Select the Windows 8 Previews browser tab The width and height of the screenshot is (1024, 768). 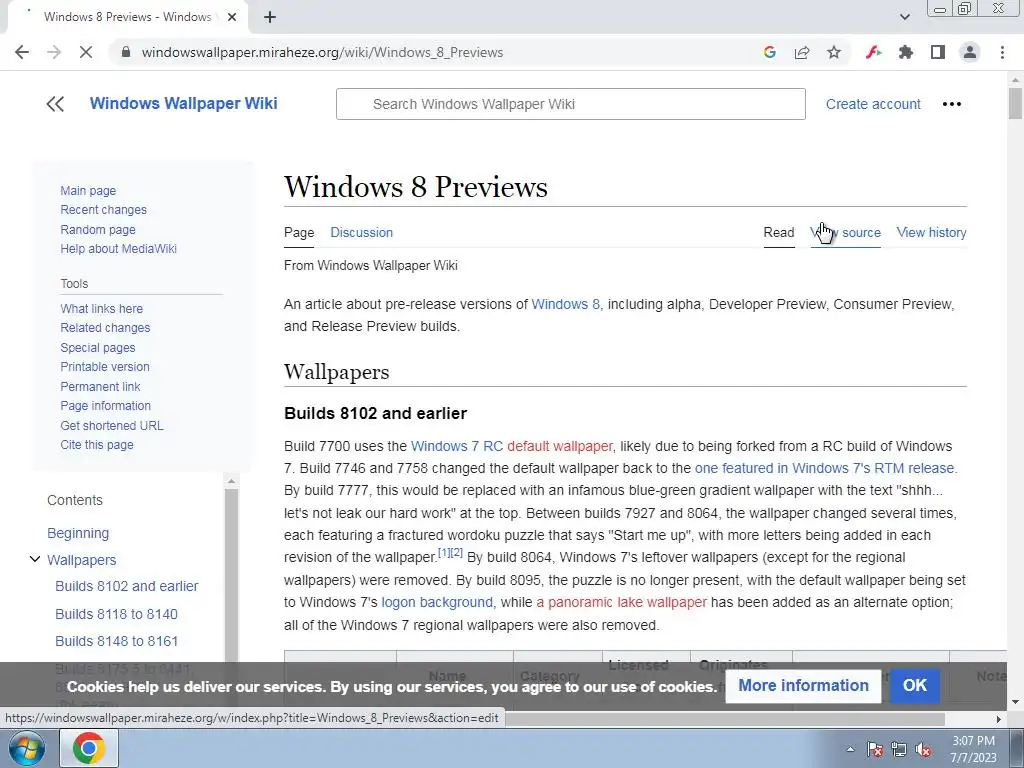point(127,17)
